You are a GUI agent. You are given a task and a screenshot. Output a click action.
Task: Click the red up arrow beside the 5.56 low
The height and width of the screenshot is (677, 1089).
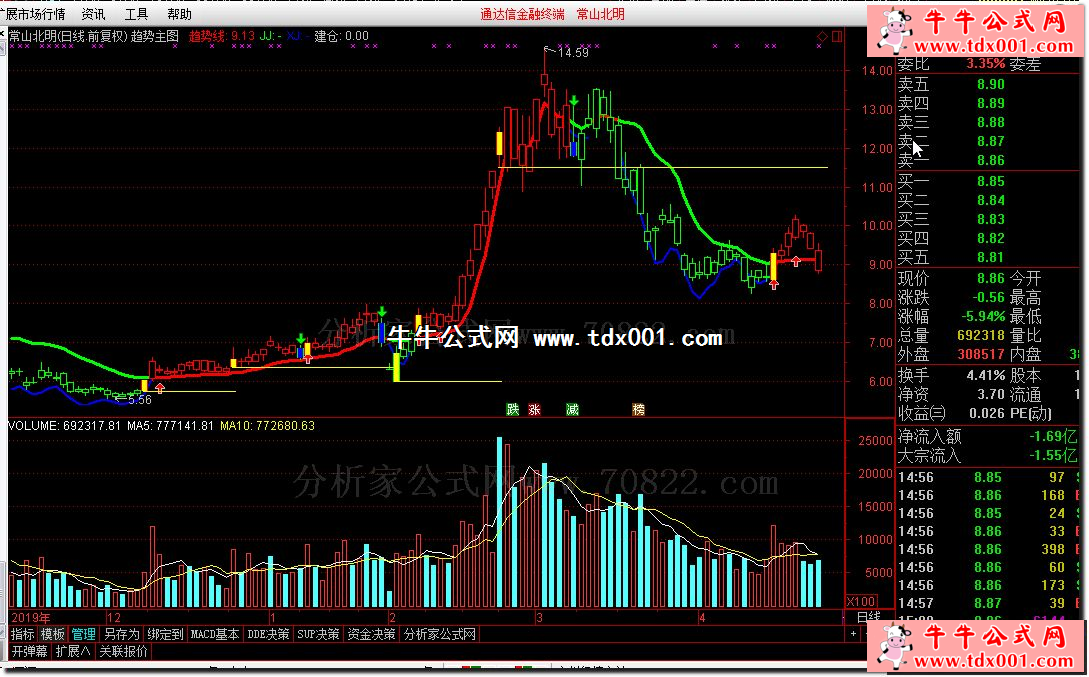tap(160, 388)
